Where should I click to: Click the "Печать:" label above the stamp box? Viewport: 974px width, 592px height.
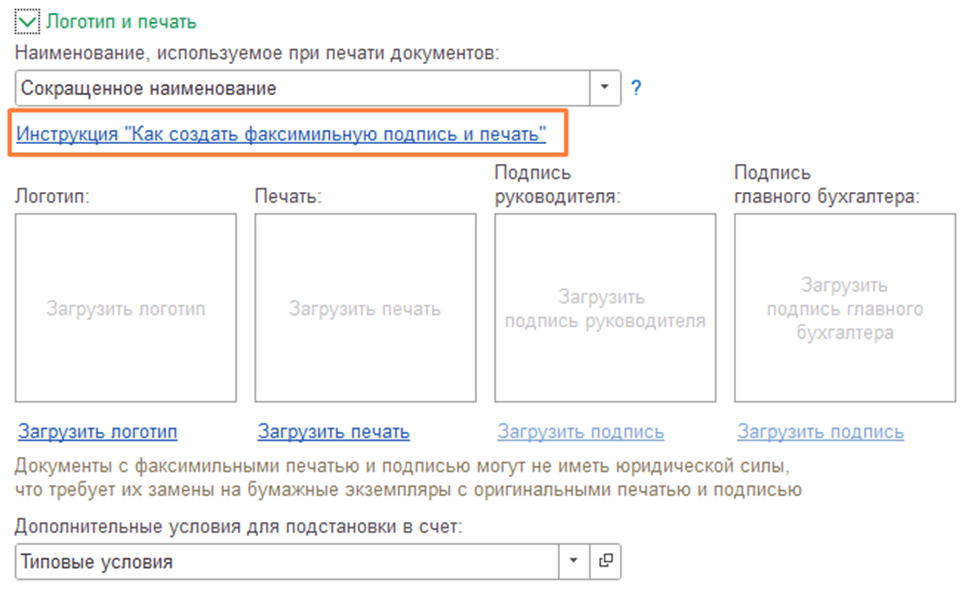click(288, 196)
